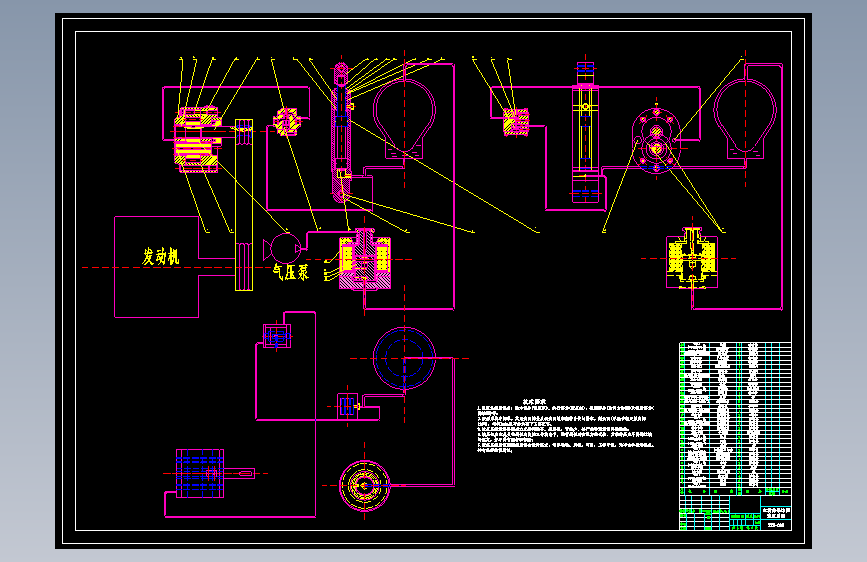Click the yellow valve section at lower right
867x562 pixels.
pos(692,259)
